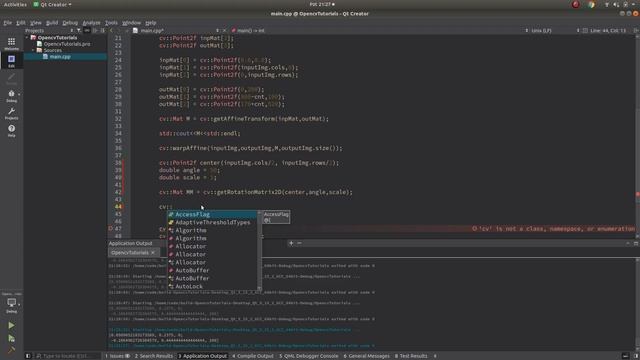Build project with hammer icon
Image resolution: width=640 pixels, height=360 pixels.
[x=11, y=350]
